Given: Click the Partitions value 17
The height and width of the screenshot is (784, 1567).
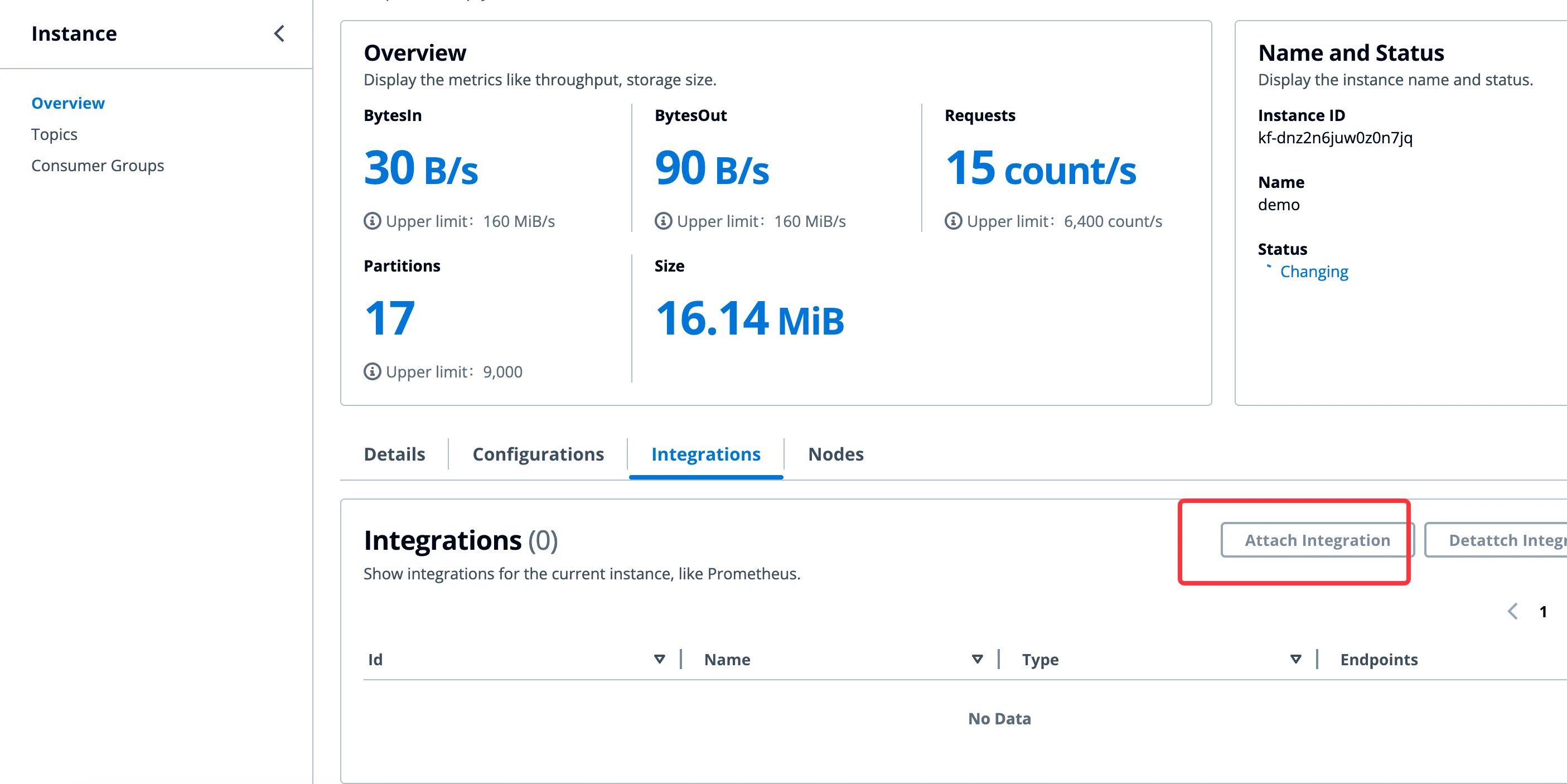Looking at the screenshot, I should coord(389,318).
